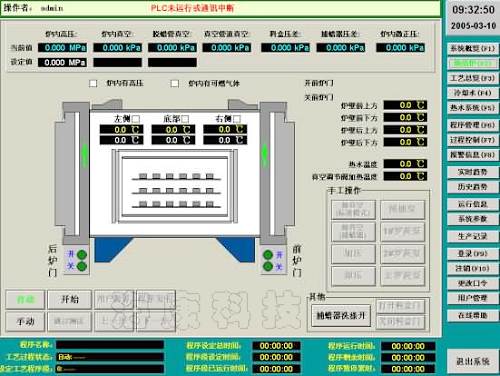
Task: Open 冷却水 (F4) page
Action: pos(473,93)
